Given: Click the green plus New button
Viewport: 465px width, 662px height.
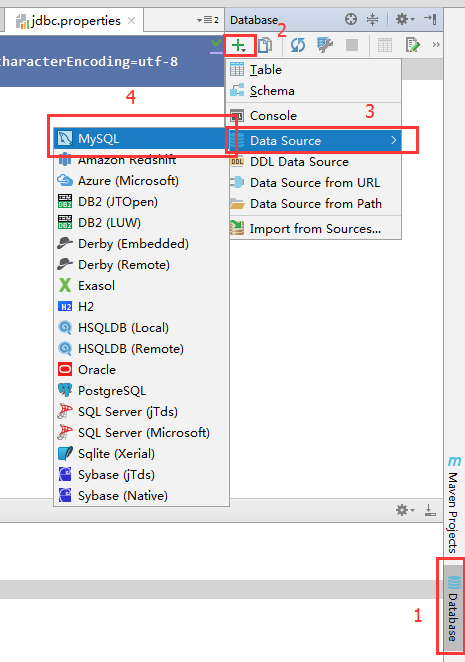Looking at the screenshot, I should coord(239,45).
